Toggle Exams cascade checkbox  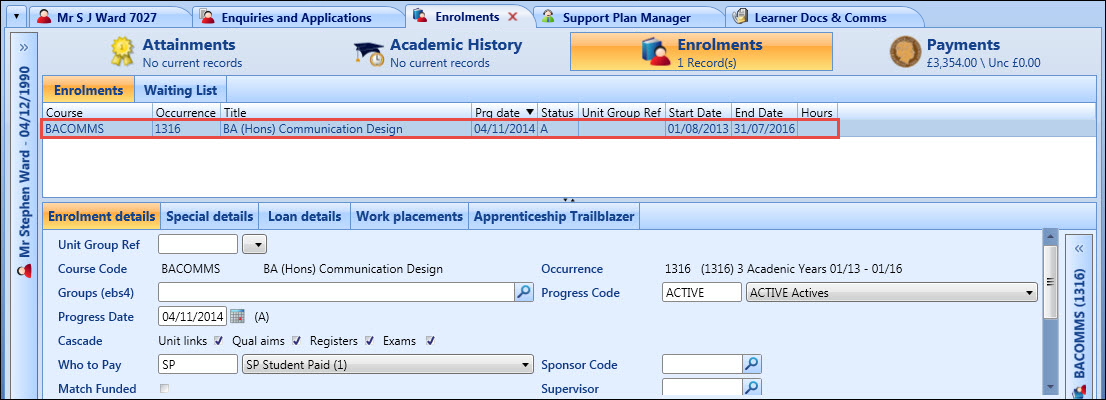point(430,341)
